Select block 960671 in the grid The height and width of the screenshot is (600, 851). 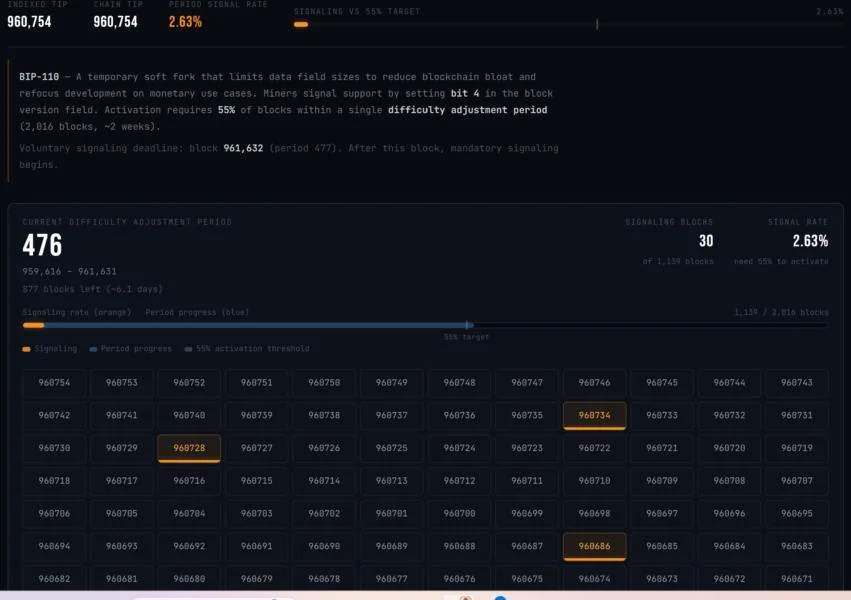click(x=797, y=578)
